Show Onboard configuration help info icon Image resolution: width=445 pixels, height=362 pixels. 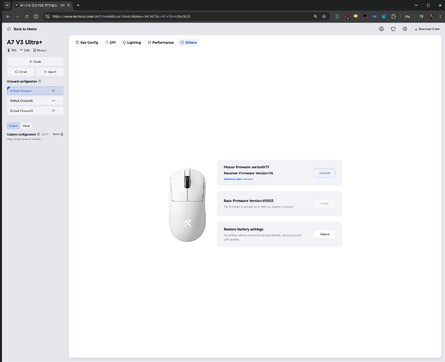click(x=40, y=81)
